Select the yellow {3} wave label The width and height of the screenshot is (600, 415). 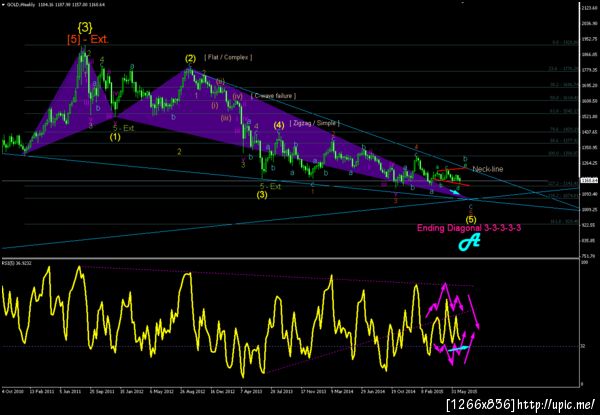click(x=85, y=27)
